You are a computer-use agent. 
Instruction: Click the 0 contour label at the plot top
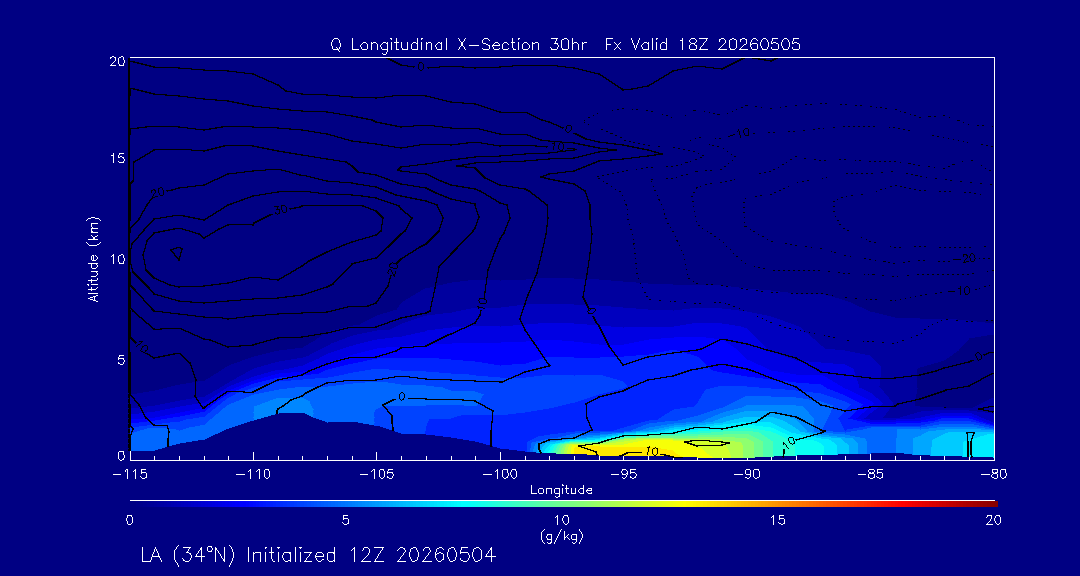pyautogui.click(x=419, y=67)
